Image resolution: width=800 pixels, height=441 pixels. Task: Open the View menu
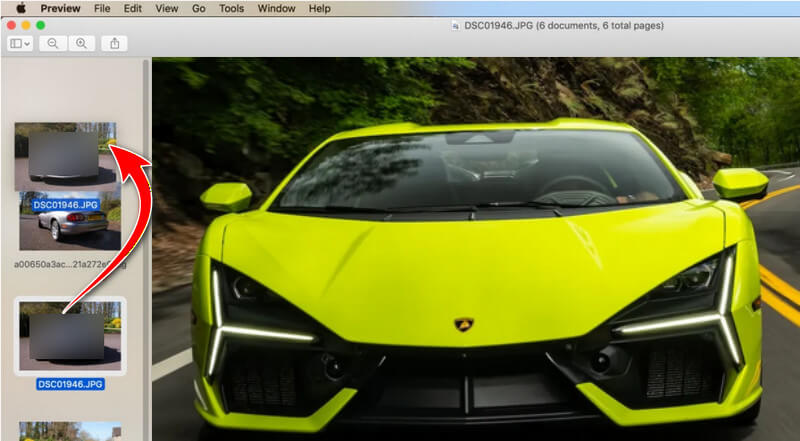(x=167, y=8)
